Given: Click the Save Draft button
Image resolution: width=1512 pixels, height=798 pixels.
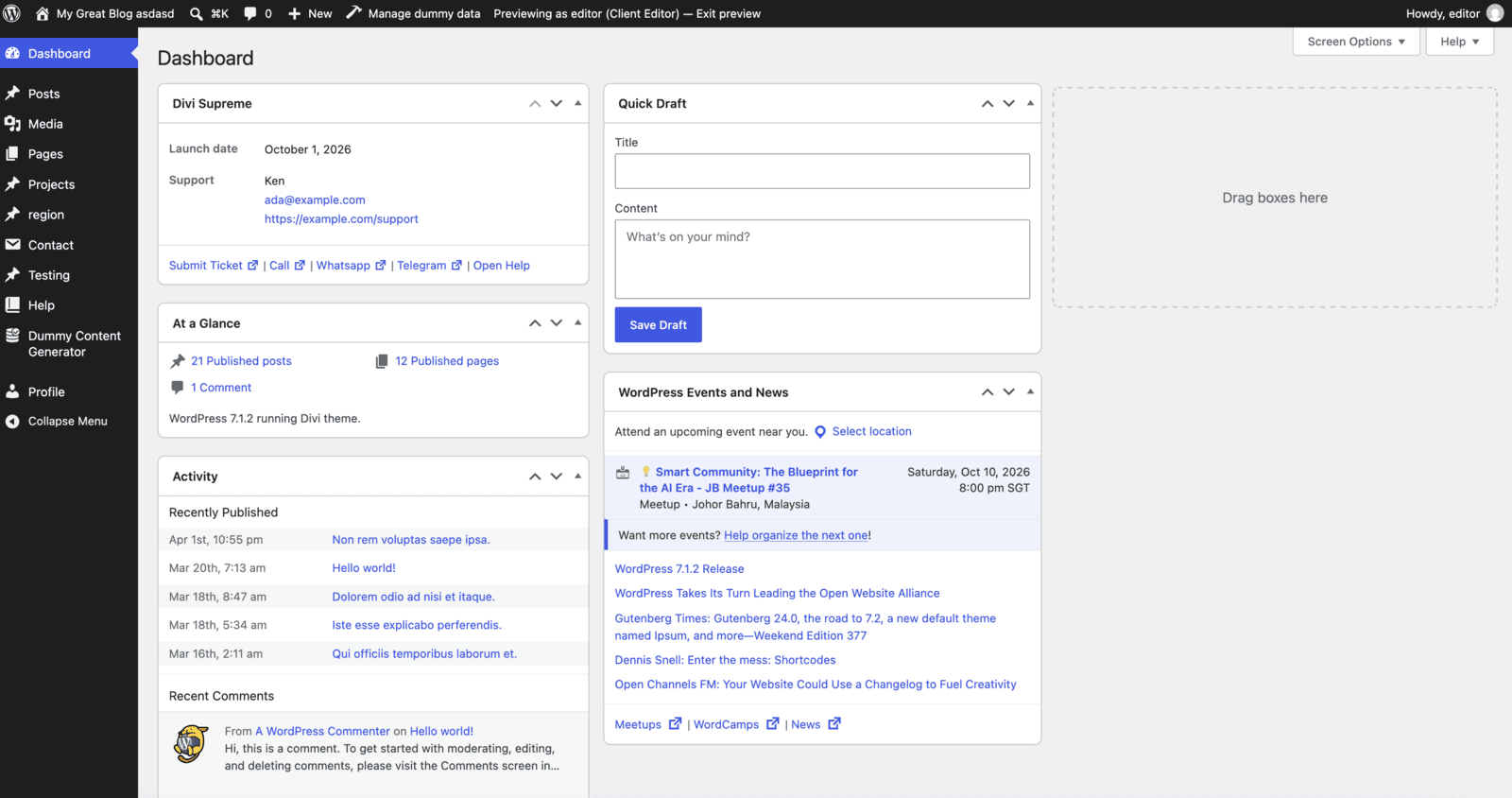Looking at the screenshot, I should point(659,325).
